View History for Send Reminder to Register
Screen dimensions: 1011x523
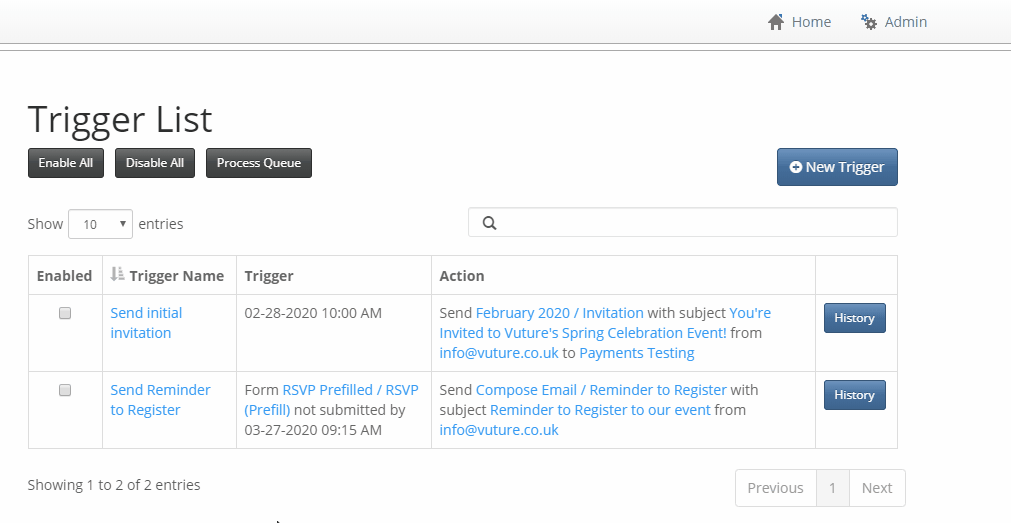point(854,395)
